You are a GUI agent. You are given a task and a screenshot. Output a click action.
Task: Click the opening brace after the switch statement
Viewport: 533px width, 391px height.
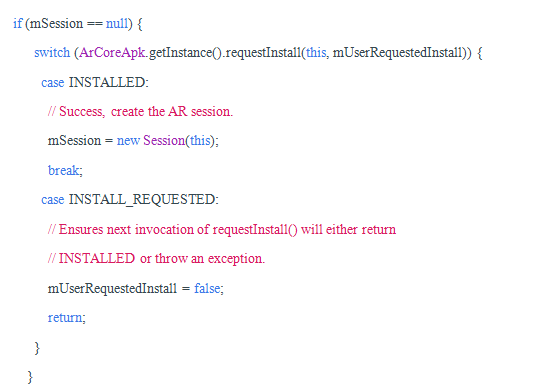tap(480, 53)
